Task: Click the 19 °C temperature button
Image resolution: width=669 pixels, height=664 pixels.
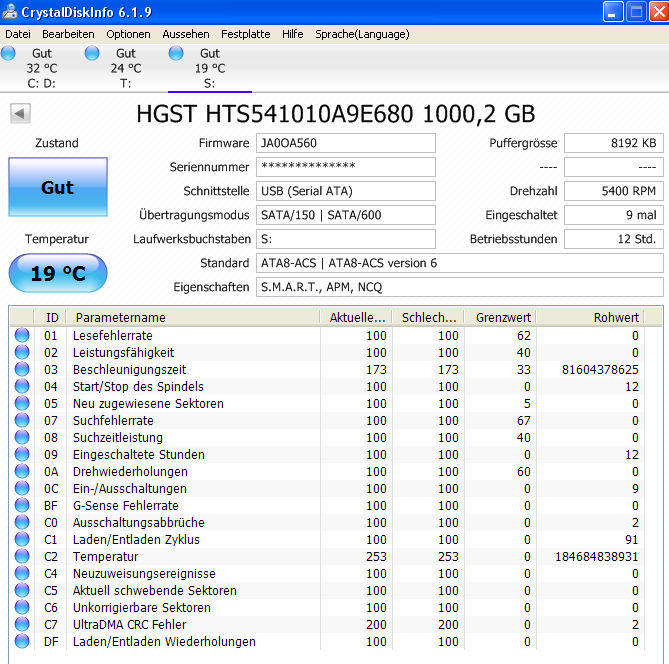Action: (x=58, y=273)
